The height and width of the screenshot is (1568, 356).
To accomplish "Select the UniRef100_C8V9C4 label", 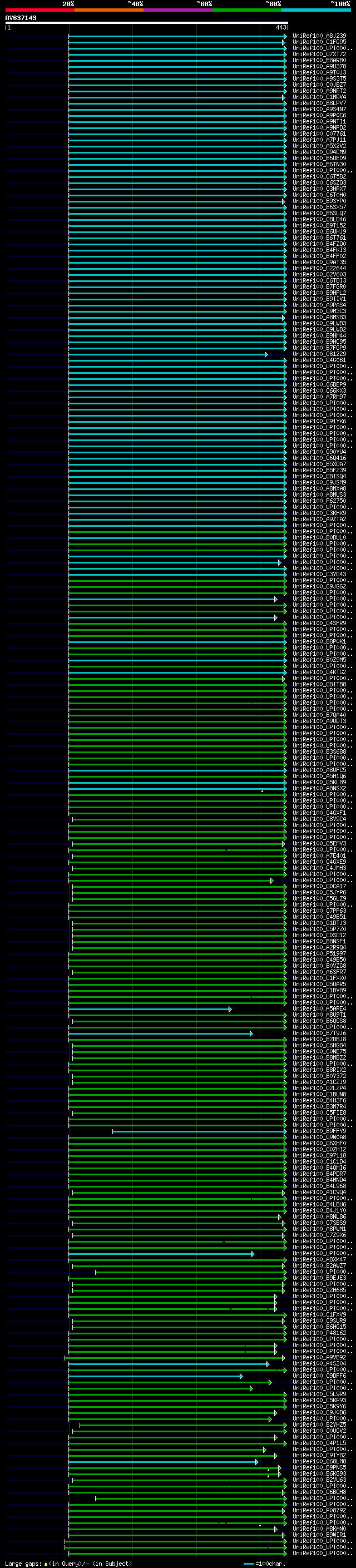I will click(319, 819).
